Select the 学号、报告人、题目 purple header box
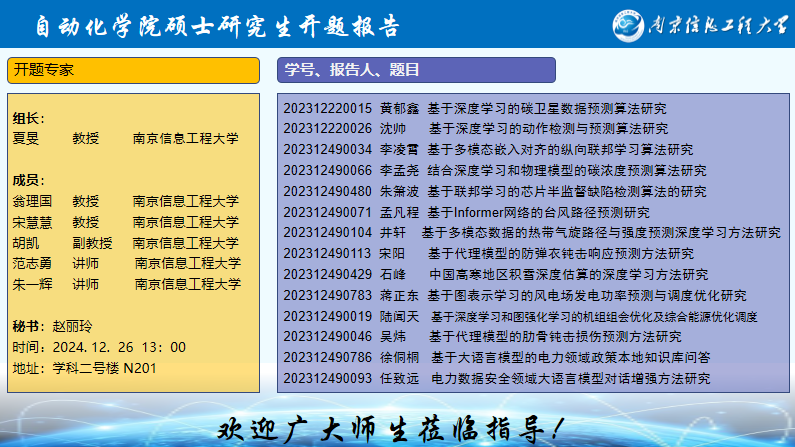Viewport: 795px width, 447px height. (x=415, y=70)
